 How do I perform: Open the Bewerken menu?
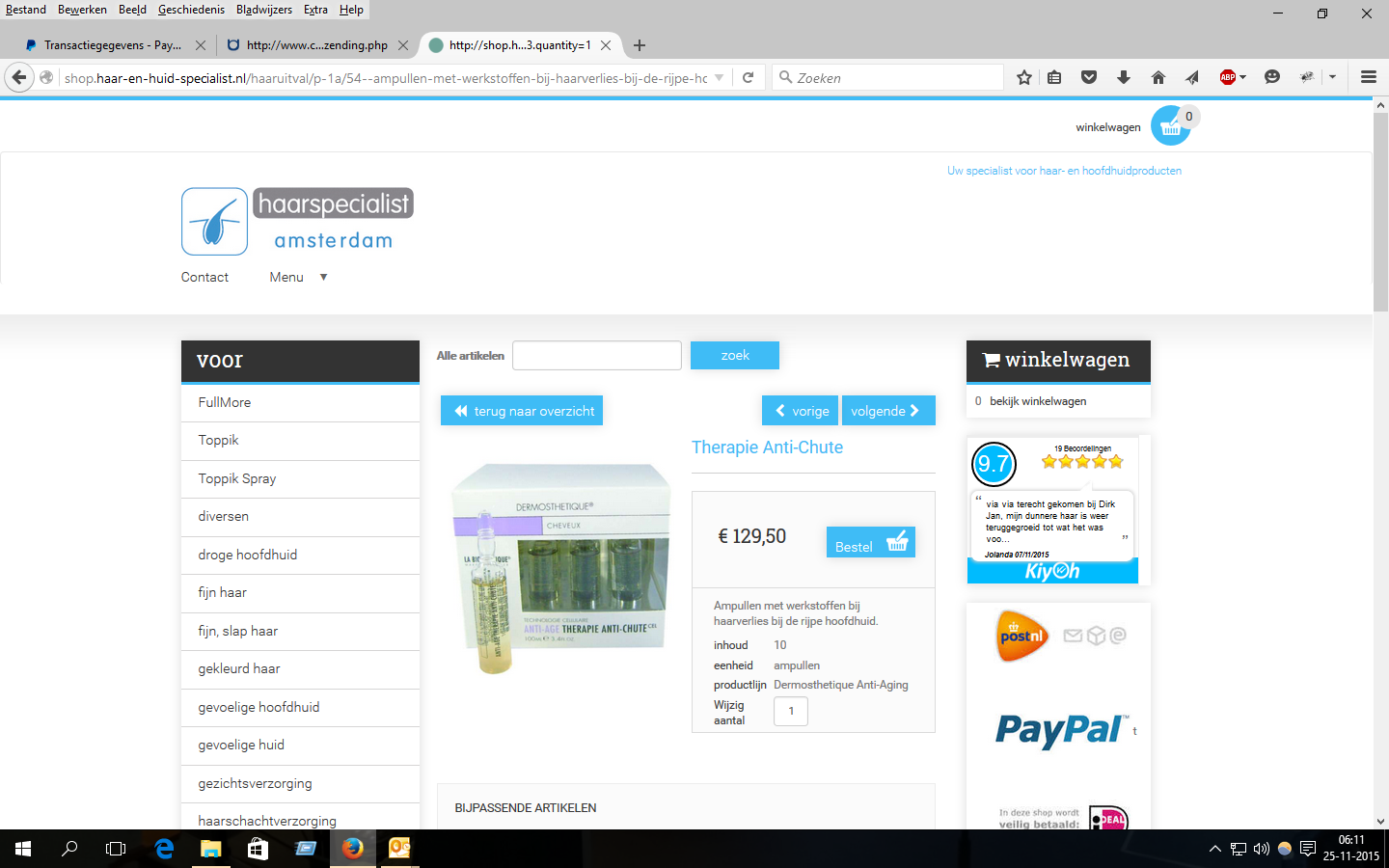tap(82, 10)
